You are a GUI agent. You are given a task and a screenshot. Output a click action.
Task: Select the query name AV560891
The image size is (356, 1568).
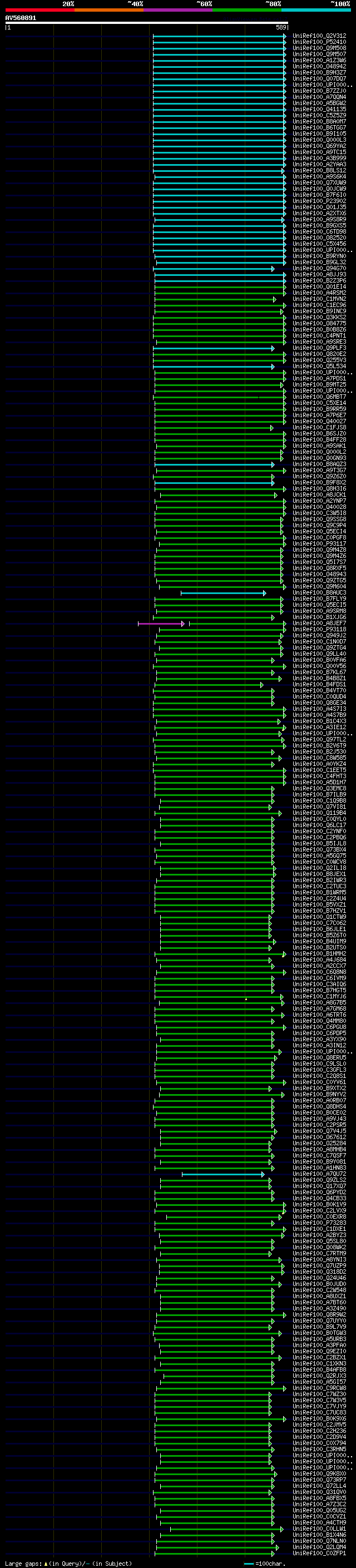click(x=21, y=18)
